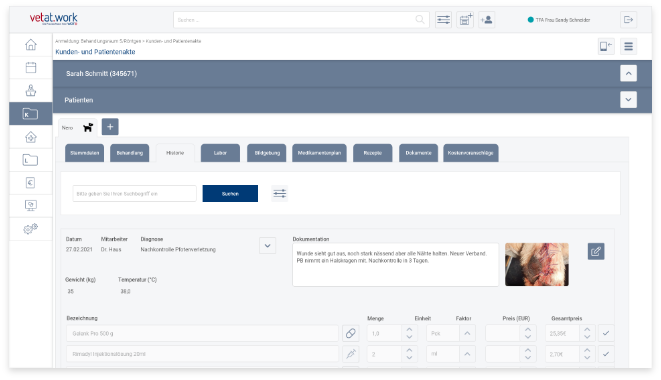Open history filter sliders icon
The image size is (661, 380).
279,194
